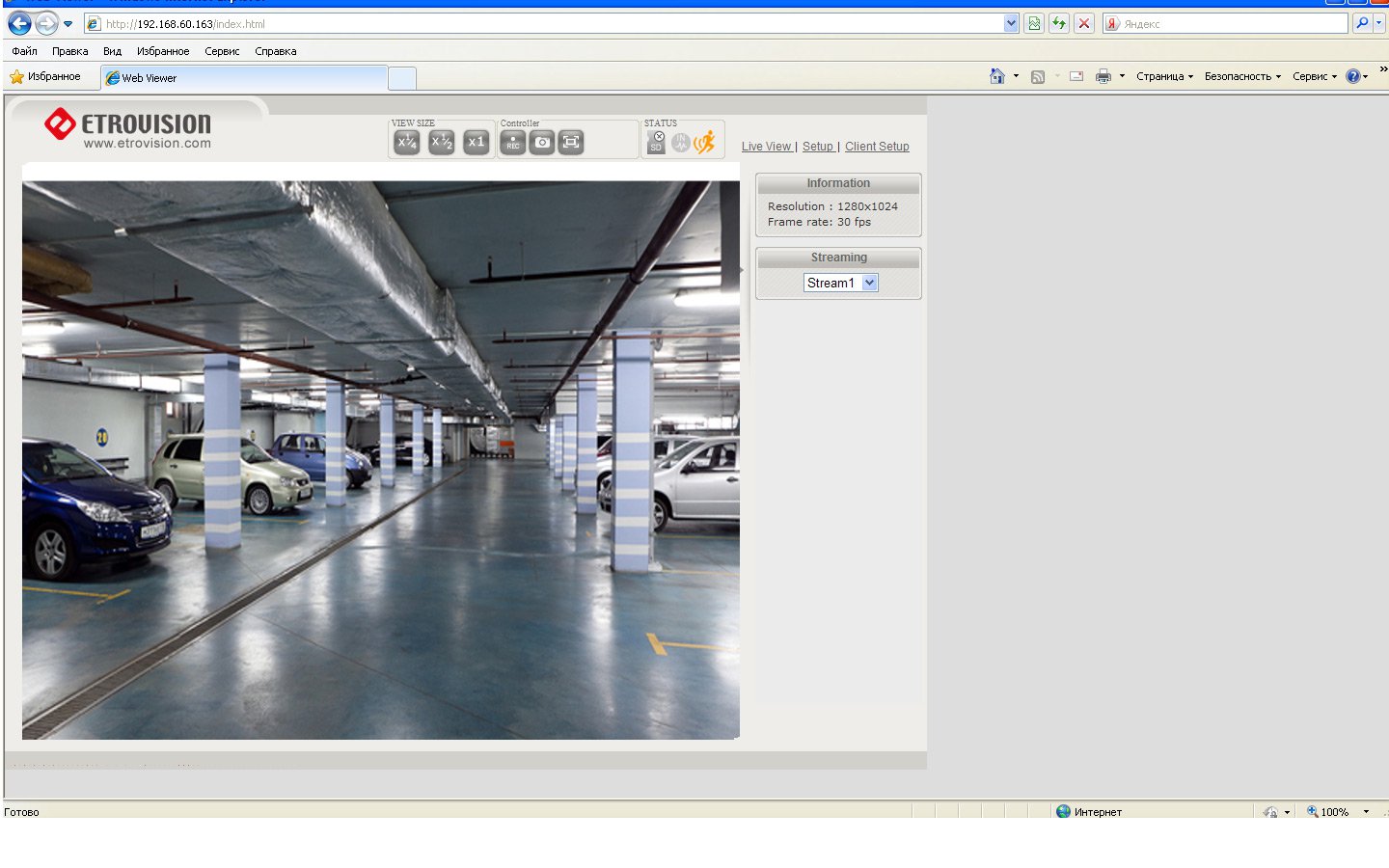Set view size to x1/2

click(442, 143)
